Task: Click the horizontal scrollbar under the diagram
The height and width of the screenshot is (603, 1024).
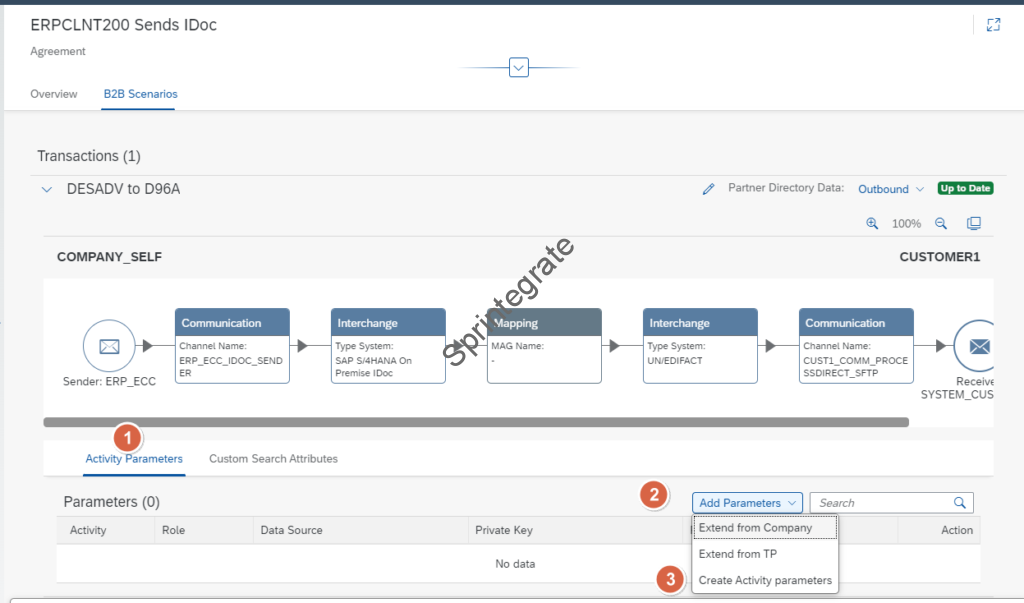Action: click(476, 422)
